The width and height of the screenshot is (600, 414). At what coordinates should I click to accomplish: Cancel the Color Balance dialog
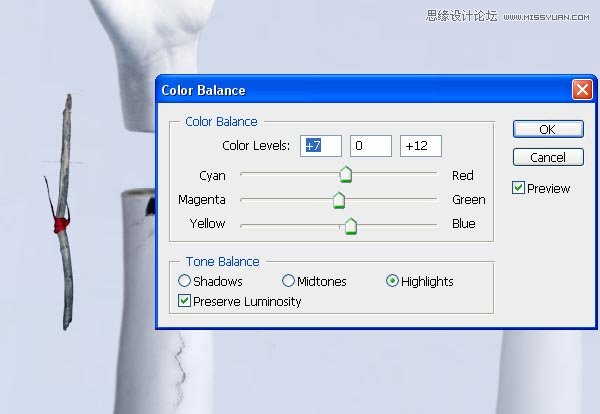coord(548,157)
